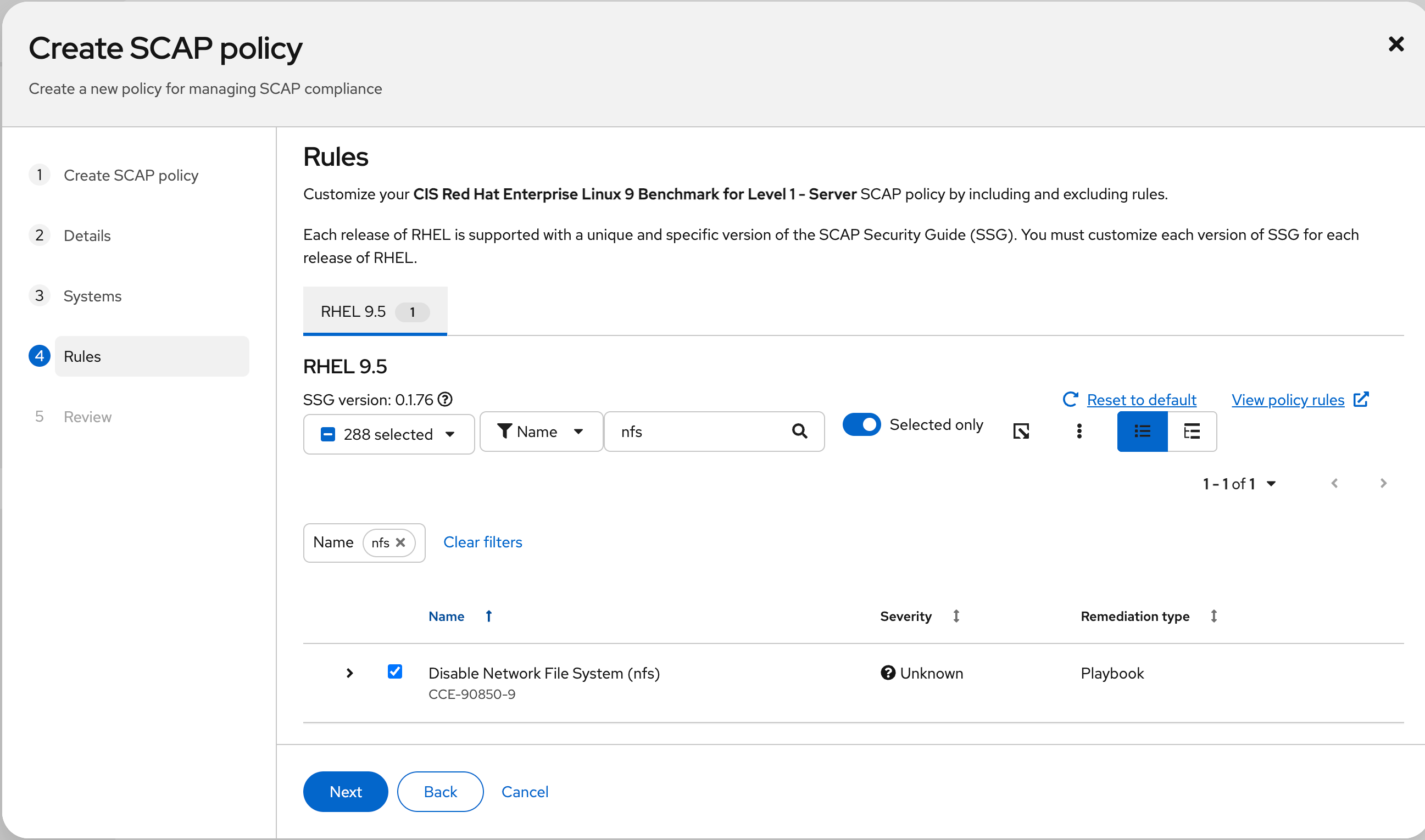Image resolution: width=1425 pixels, height=840 pixels.
Task: Expand the Disable Network File System row
Action: coord(349,673)
